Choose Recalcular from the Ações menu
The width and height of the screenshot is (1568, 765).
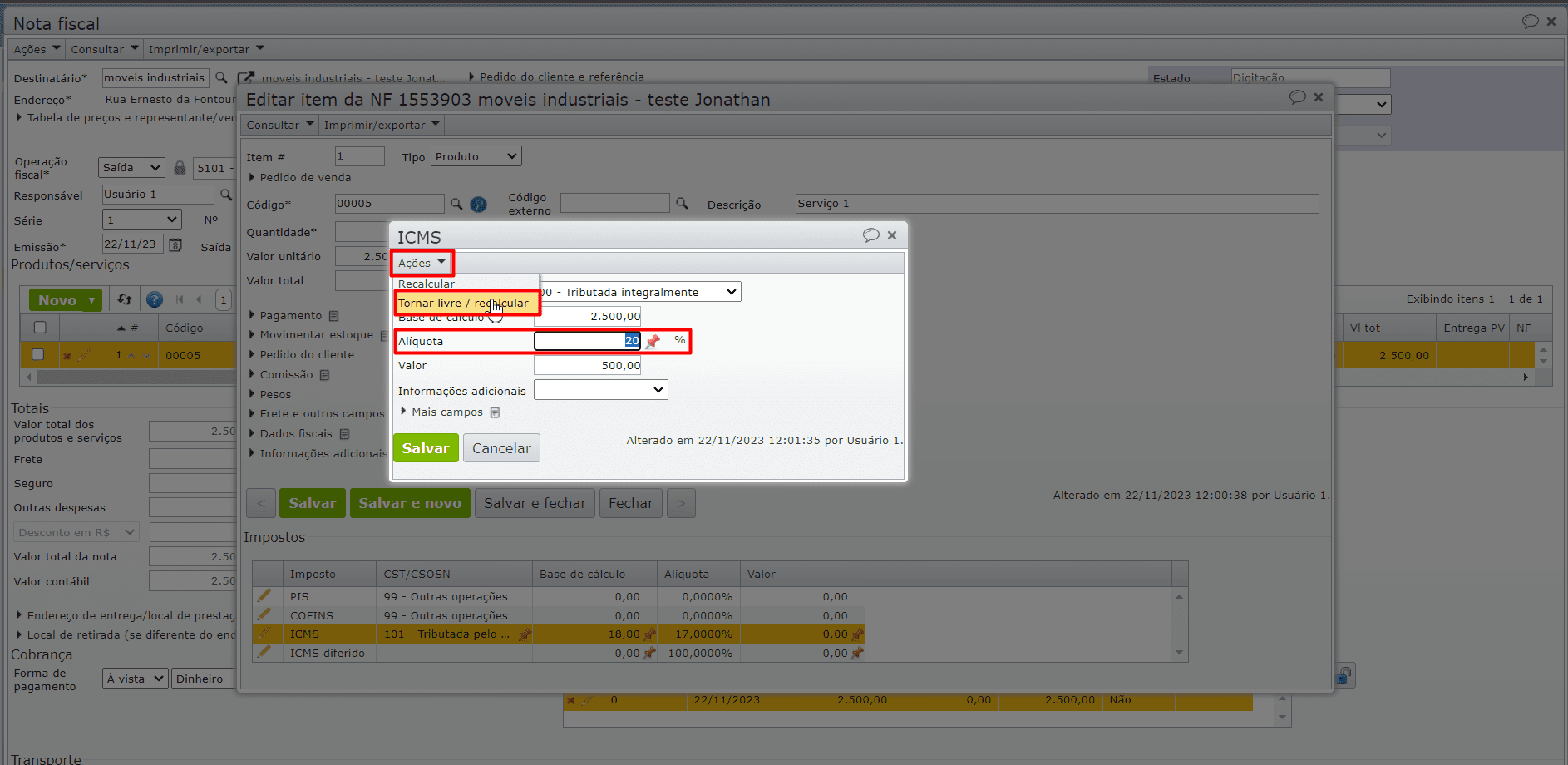[x=427, y=284]
